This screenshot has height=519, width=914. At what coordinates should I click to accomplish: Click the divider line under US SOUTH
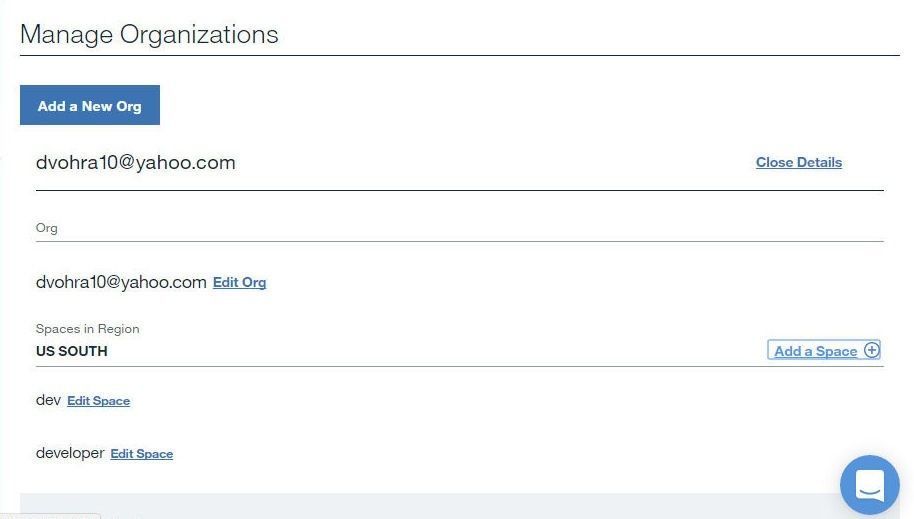[x=459, y=367]
